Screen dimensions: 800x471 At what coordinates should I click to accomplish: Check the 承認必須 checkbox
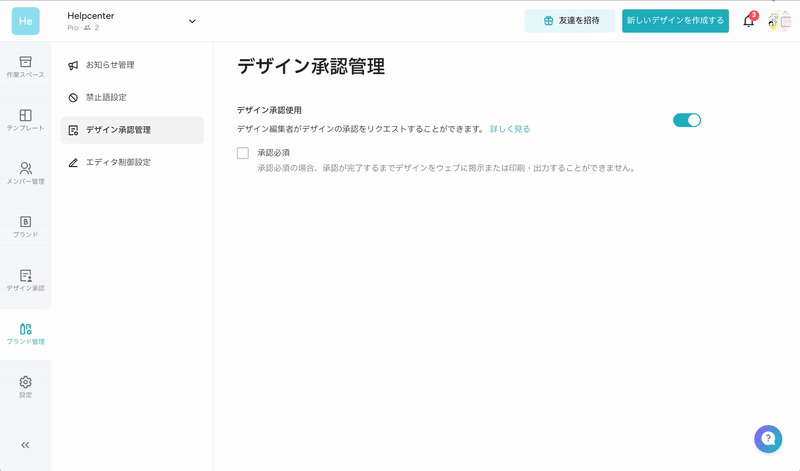click(x=243, y=153)
